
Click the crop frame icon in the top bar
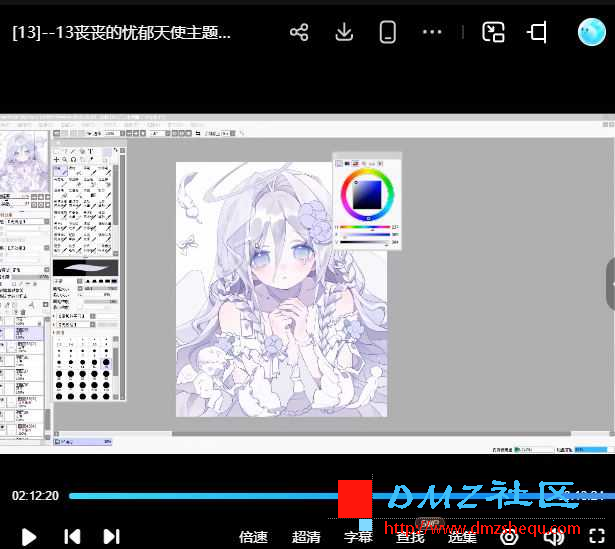(x=537, y=32)
